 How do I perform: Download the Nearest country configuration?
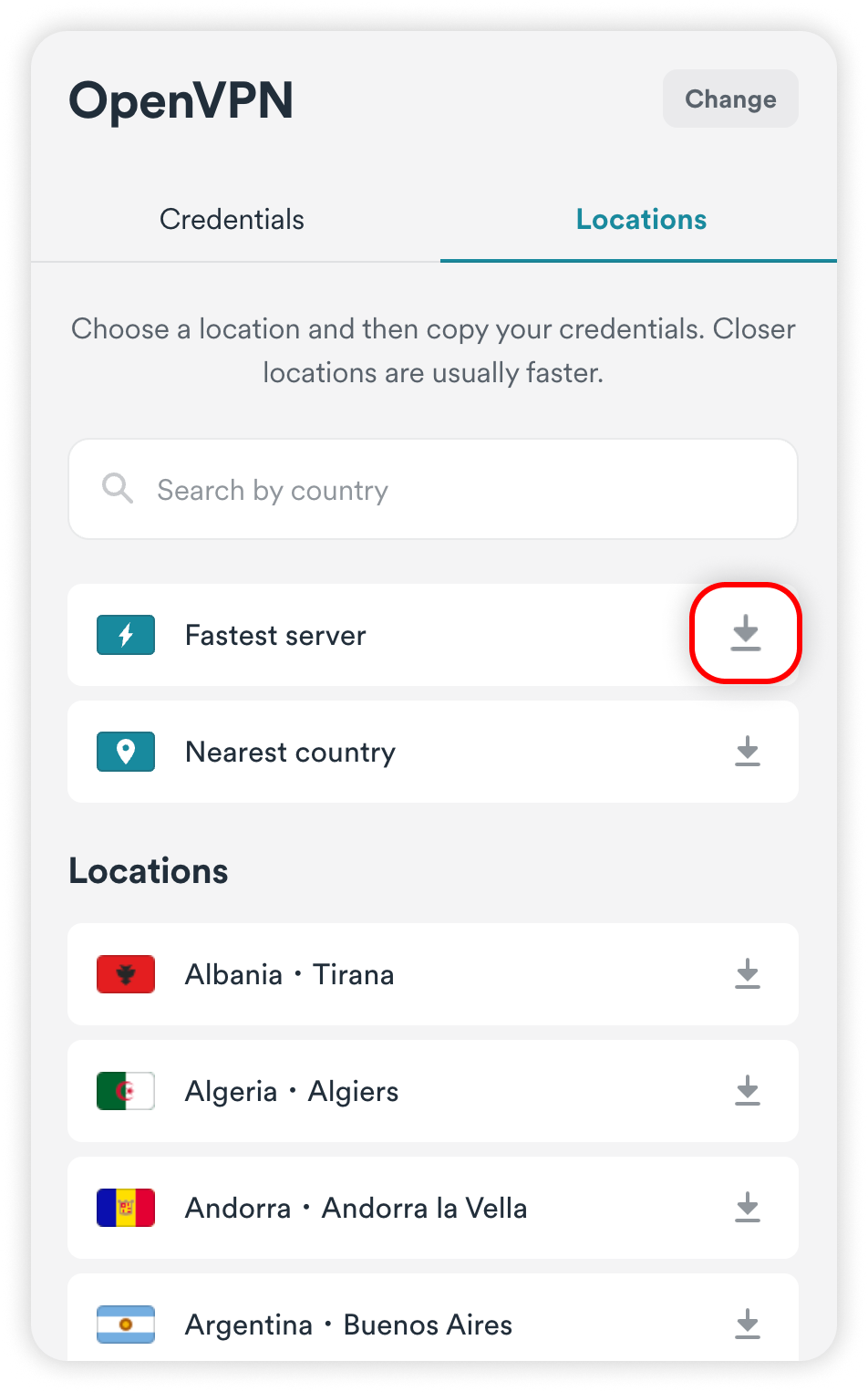747,752
